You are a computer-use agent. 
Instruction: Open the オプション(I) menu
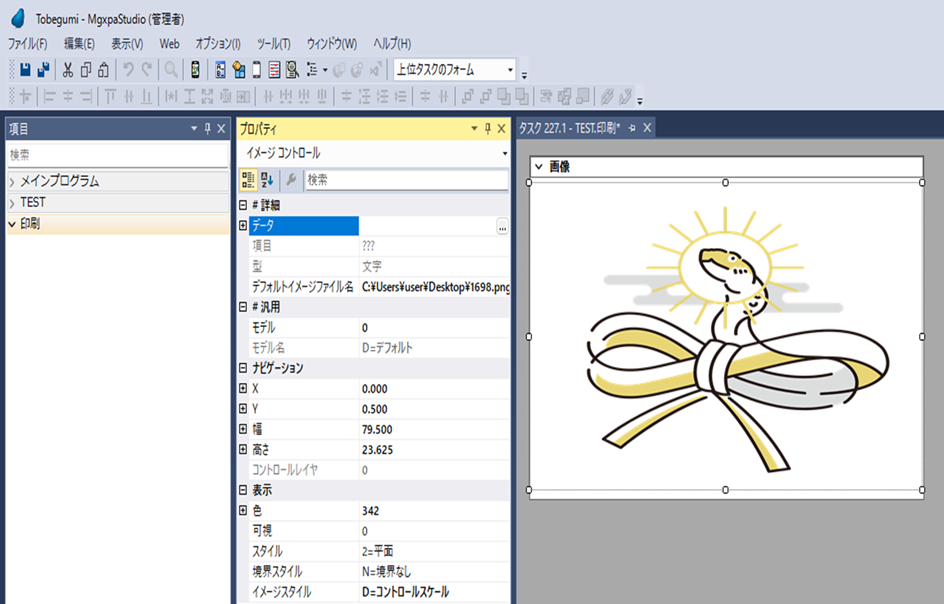click(217, 44)
